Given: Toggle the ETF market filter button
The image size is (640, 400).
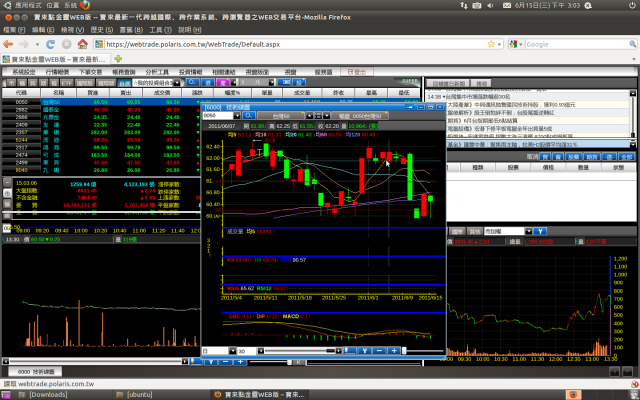Looking at the screenshot, I should click(66, 83).
